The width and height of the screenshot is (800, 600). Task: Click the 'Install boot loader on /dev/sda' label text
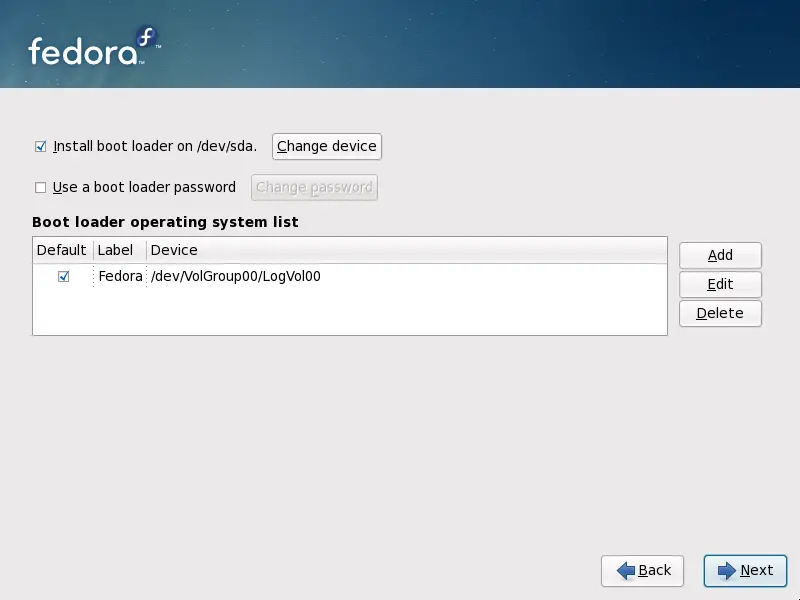[x=155, y=146]
